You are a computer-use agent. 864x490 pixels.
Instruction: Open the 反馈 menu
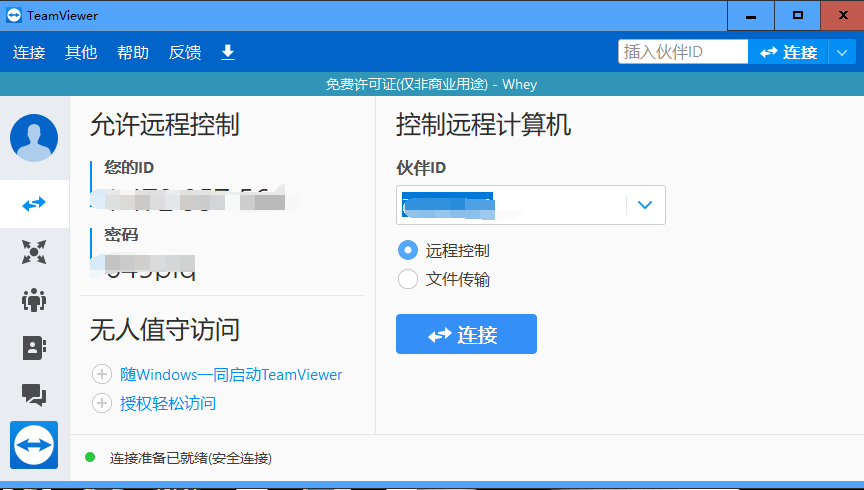[x=185, y=52]
